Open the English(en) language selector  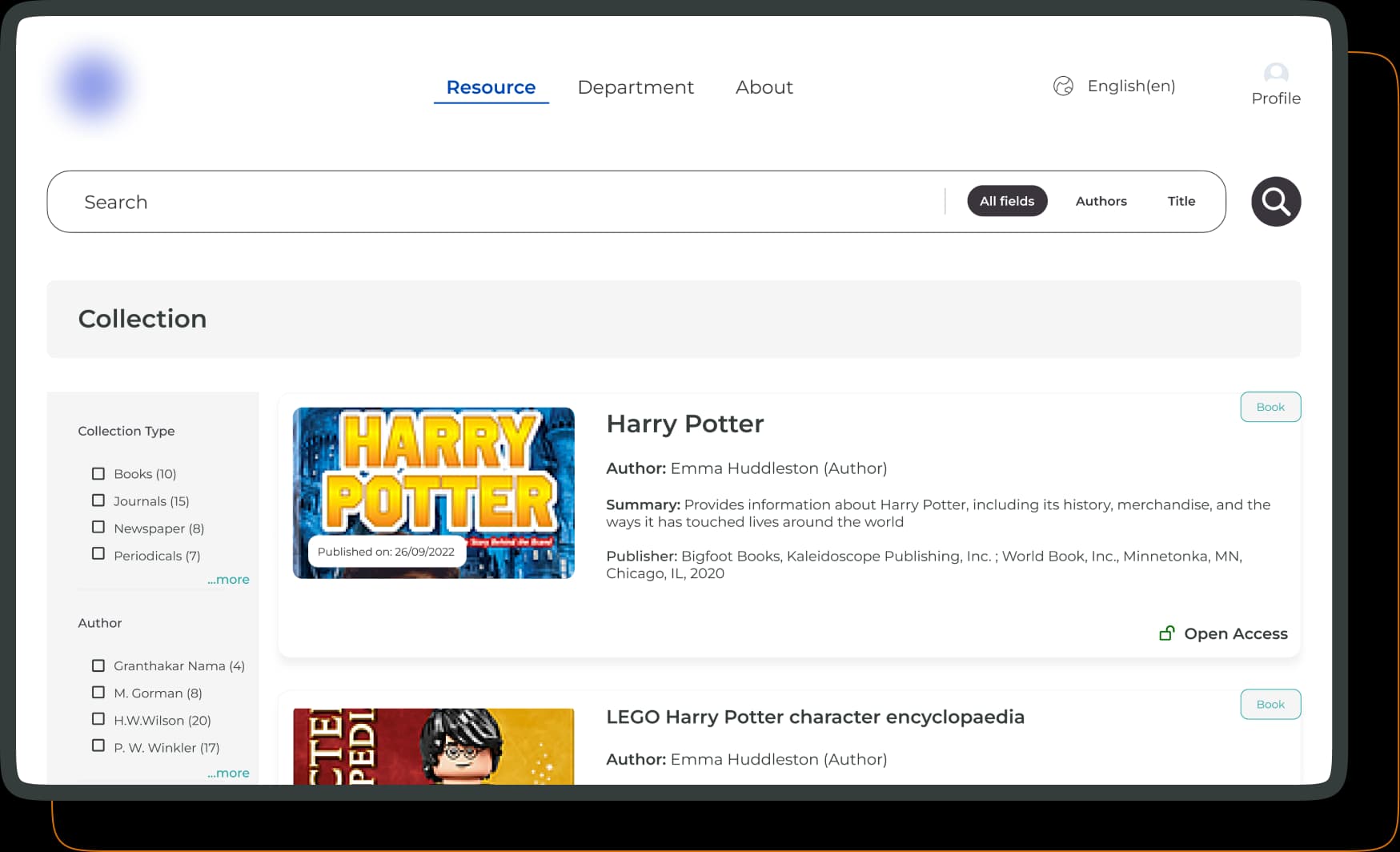point(1131,86)
